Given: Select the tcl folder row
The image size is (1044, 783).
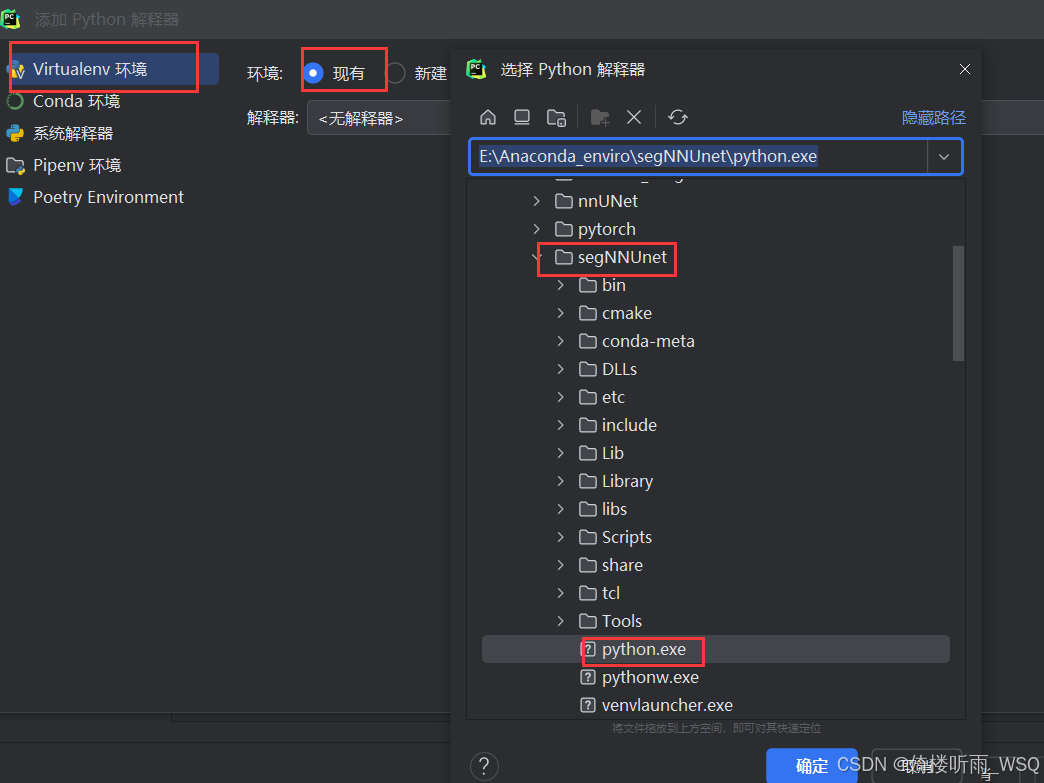Looking at the screenshot, I should click(716, 593).
